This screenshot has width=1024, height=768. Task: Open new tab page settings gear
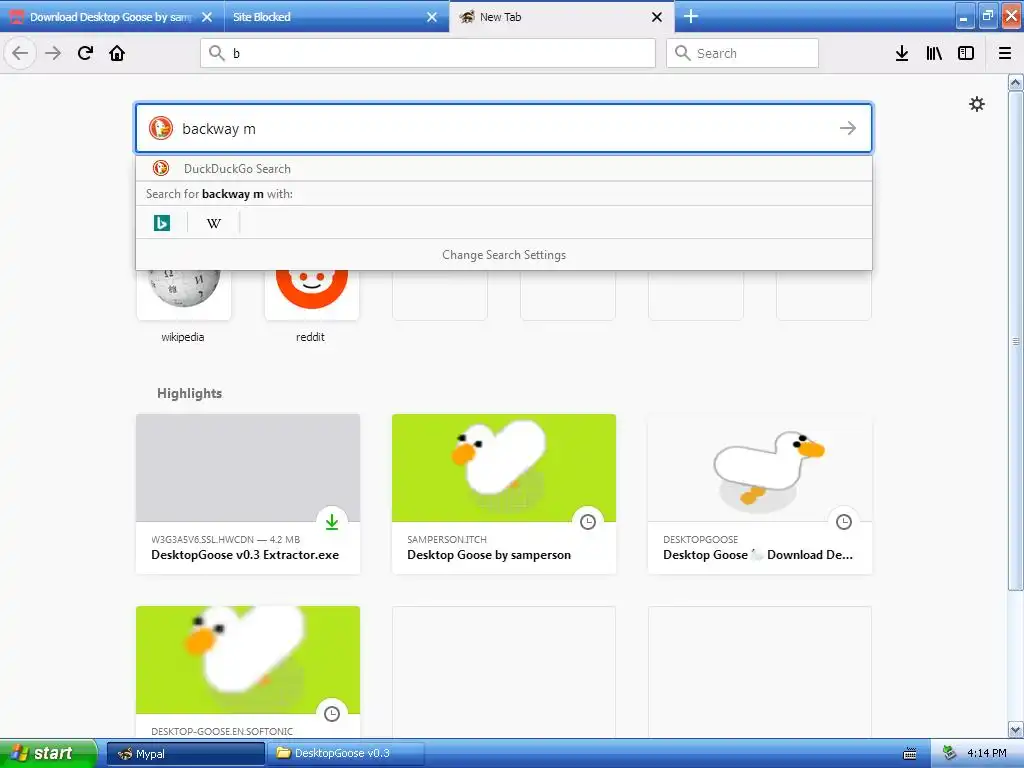point(977,104)
